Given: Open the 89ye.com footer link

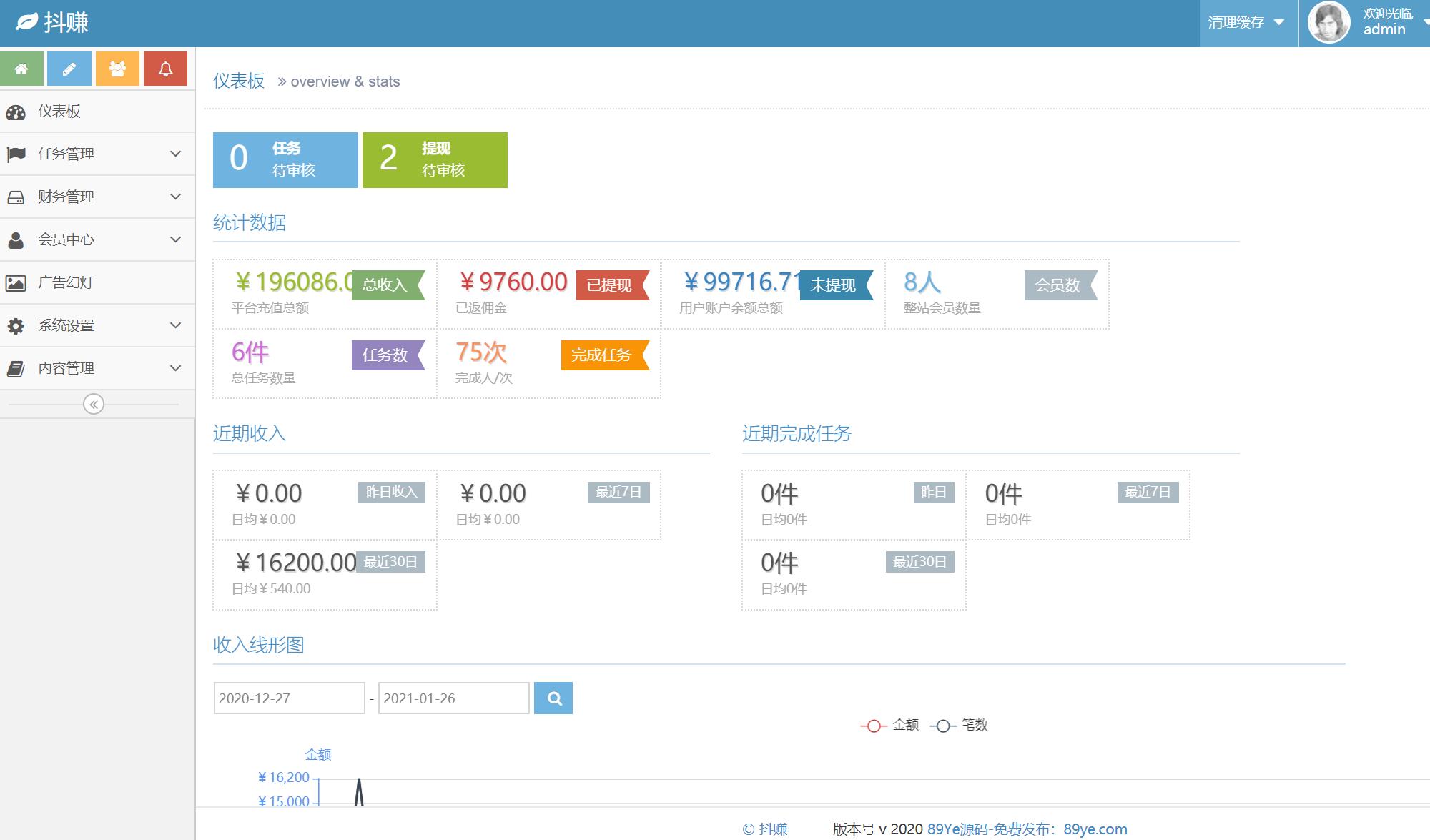Looking at the screenshot, I should (1095, 829).
